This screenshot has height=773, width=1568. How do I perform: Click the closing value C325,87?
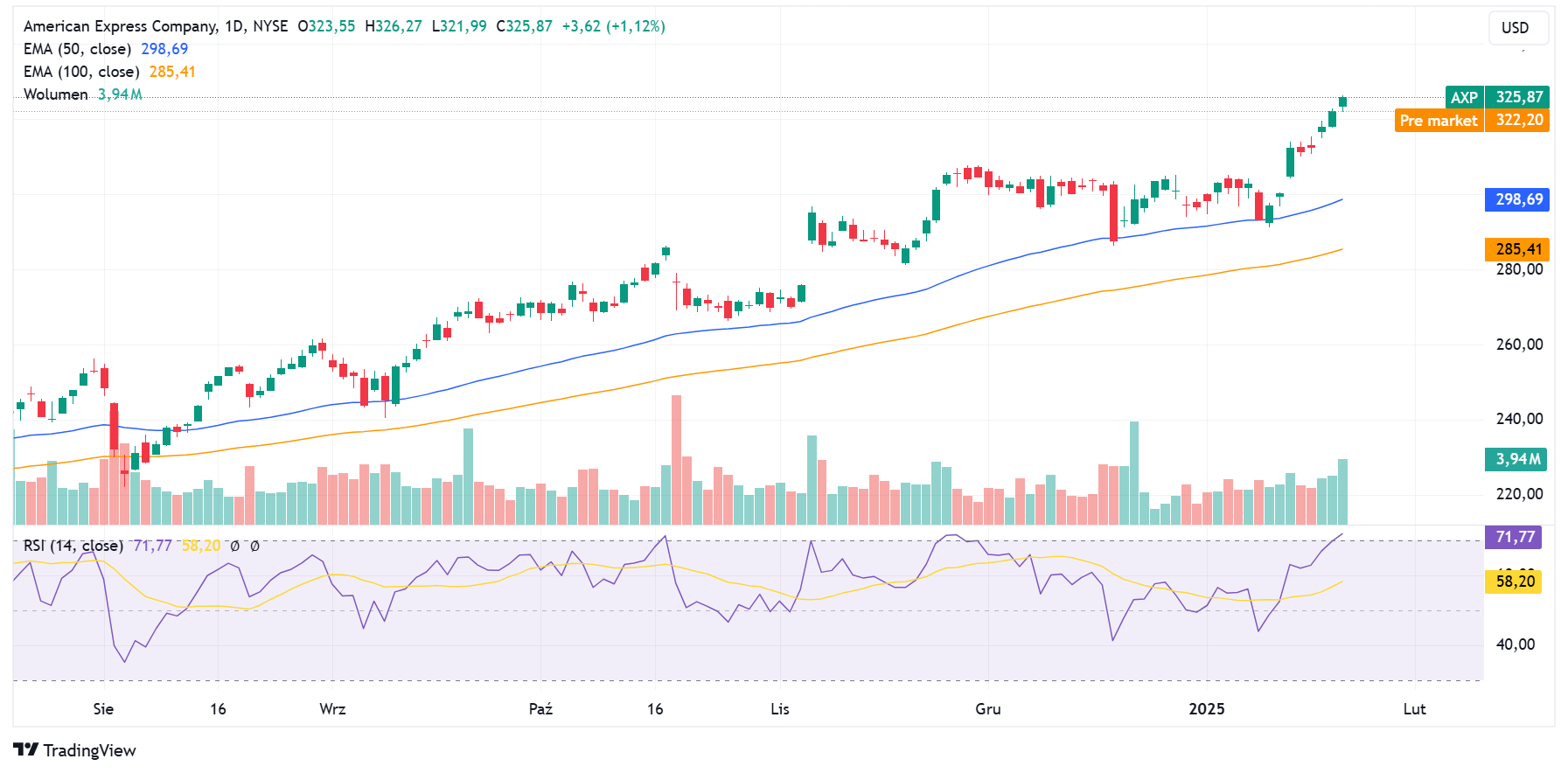[525, 26]
